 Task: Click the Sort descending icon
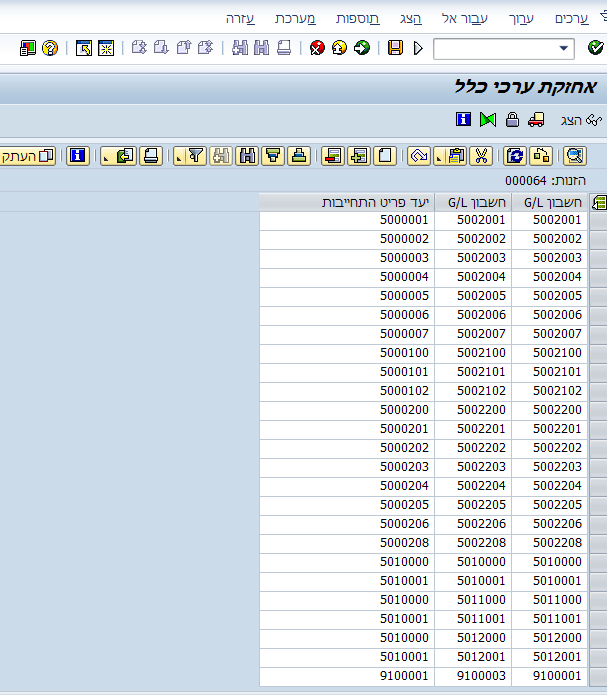coord(273,156)
